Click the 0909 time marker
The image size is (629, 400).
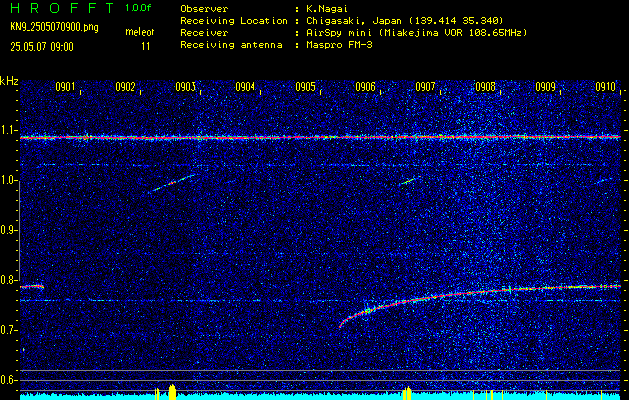[x=545, y=87]
